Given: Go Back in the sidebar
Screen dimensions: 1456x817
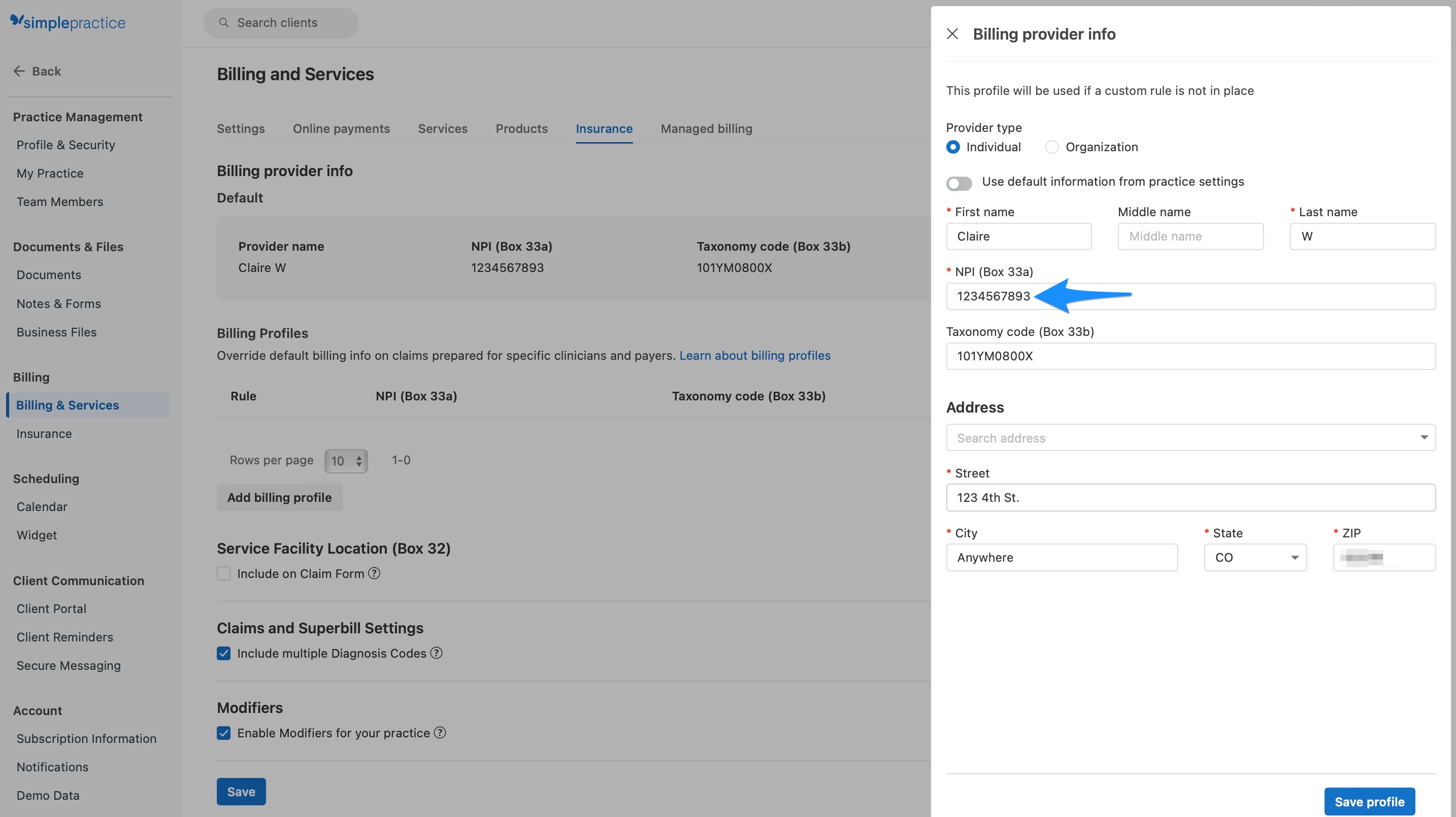Looking at the screenshot, I should (37, 71).
